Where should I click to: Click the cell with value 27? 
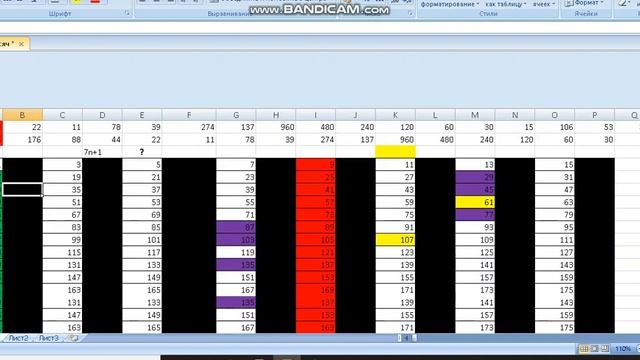click(395, 177)
